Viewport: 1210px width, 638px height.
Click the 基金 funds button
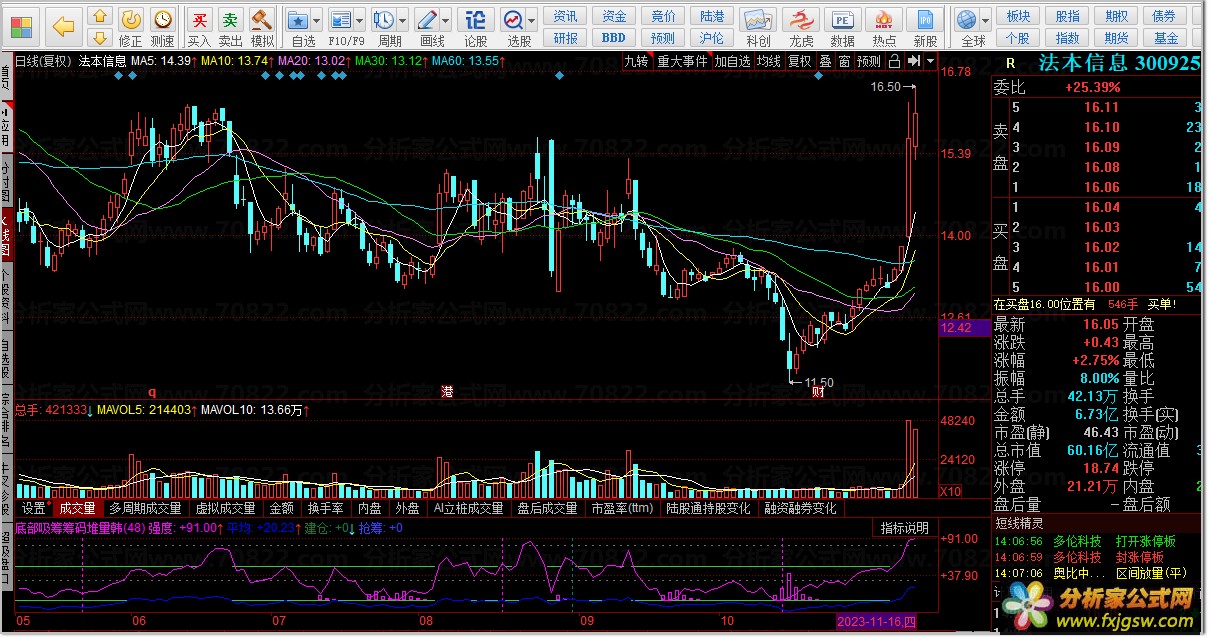[x=1166, y=38]
